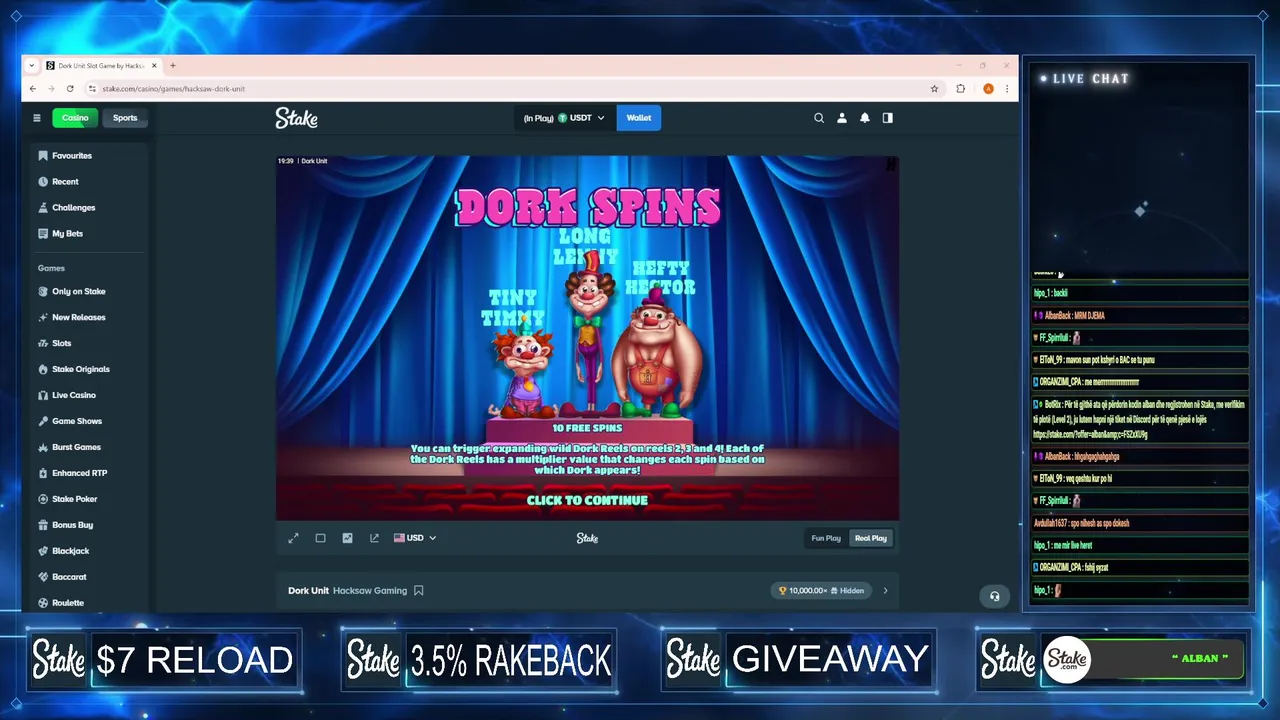Toggle the chat sidebar panel icon
The image size is (1280, 720).
click(x=887, y=118)
